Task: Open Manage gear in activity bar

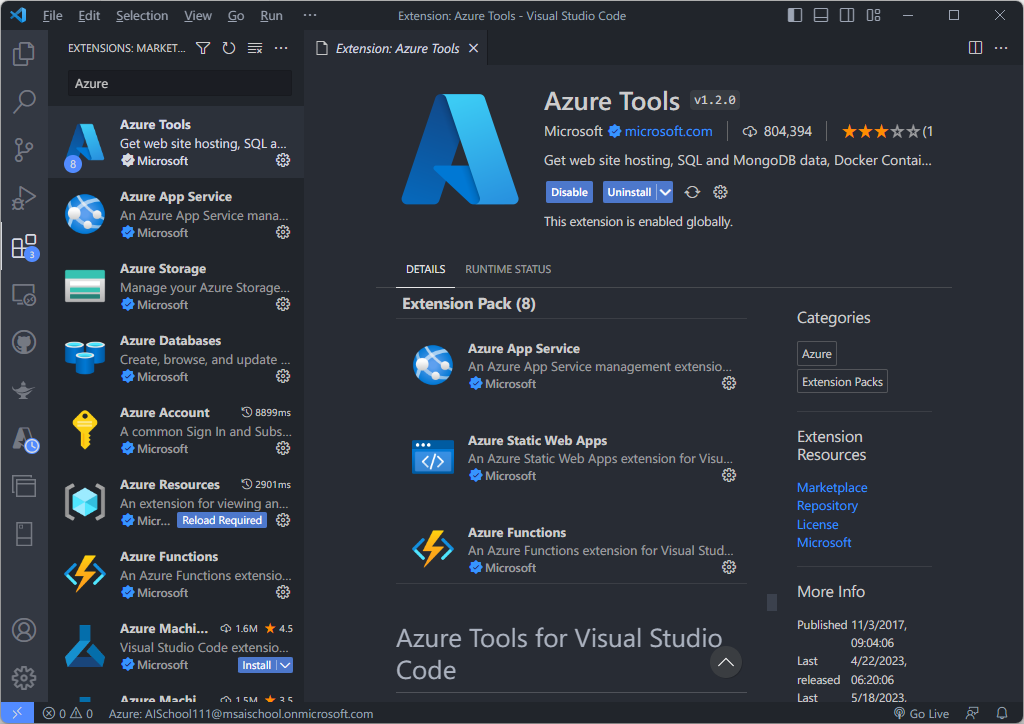Action: [24, 678]
